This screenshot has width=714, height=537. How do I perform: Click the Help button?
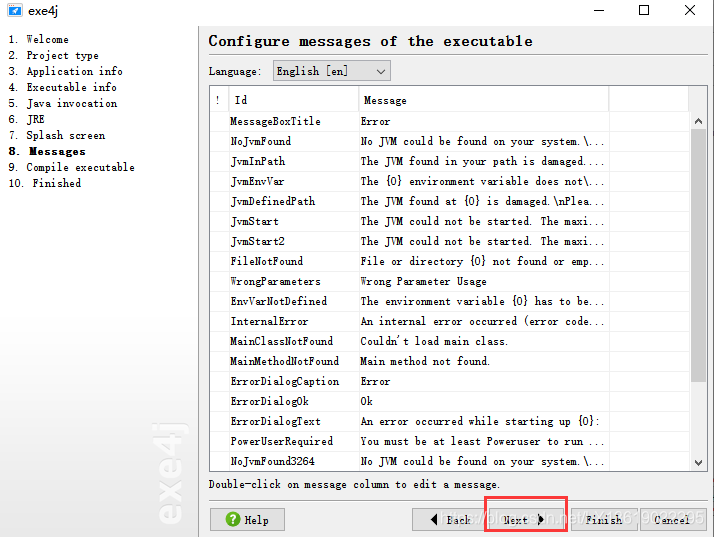(247, 520)
